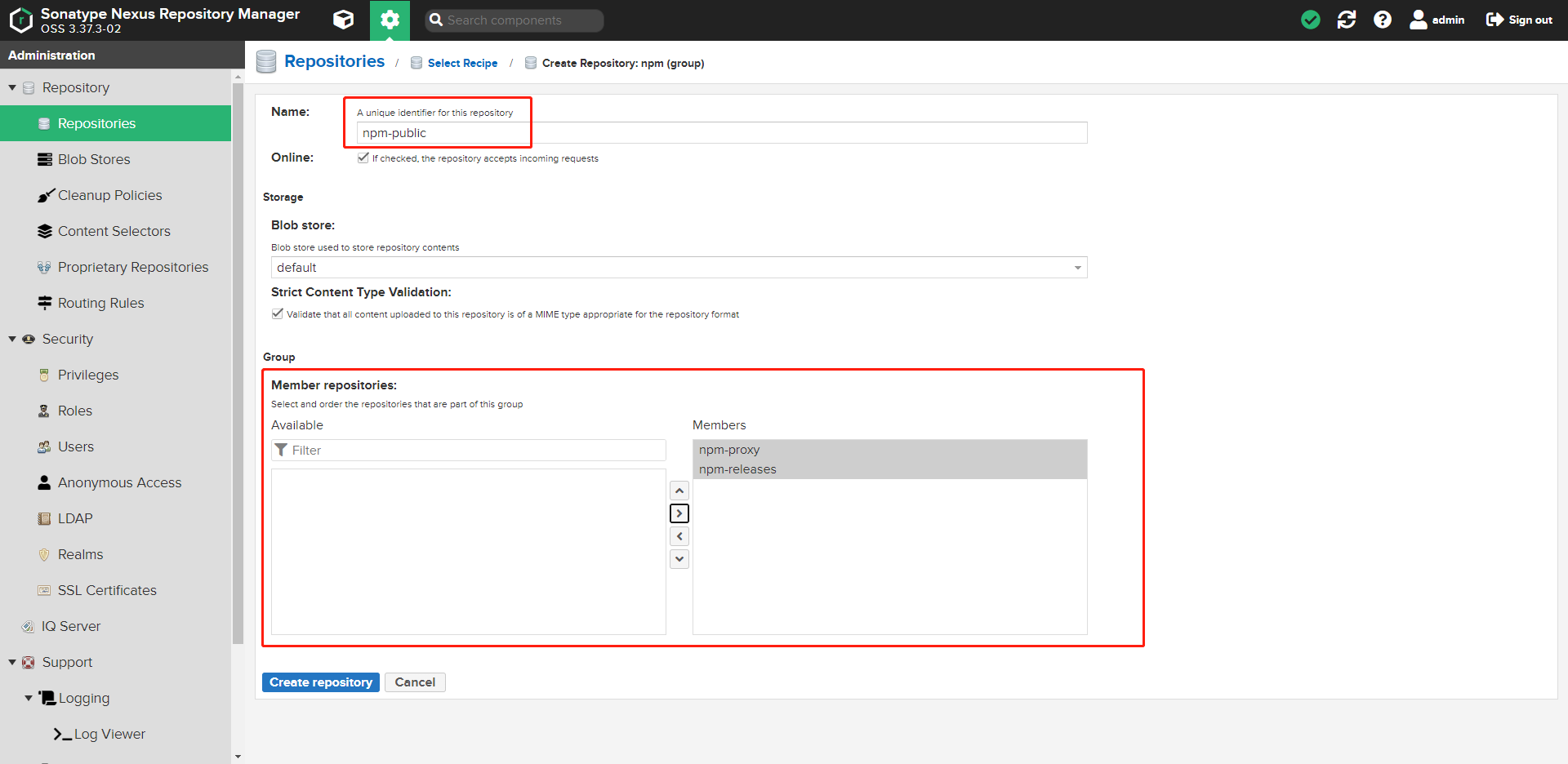Click the Realms shield icon
This screenshot has height=764, width=1568.
coord(44,554)
